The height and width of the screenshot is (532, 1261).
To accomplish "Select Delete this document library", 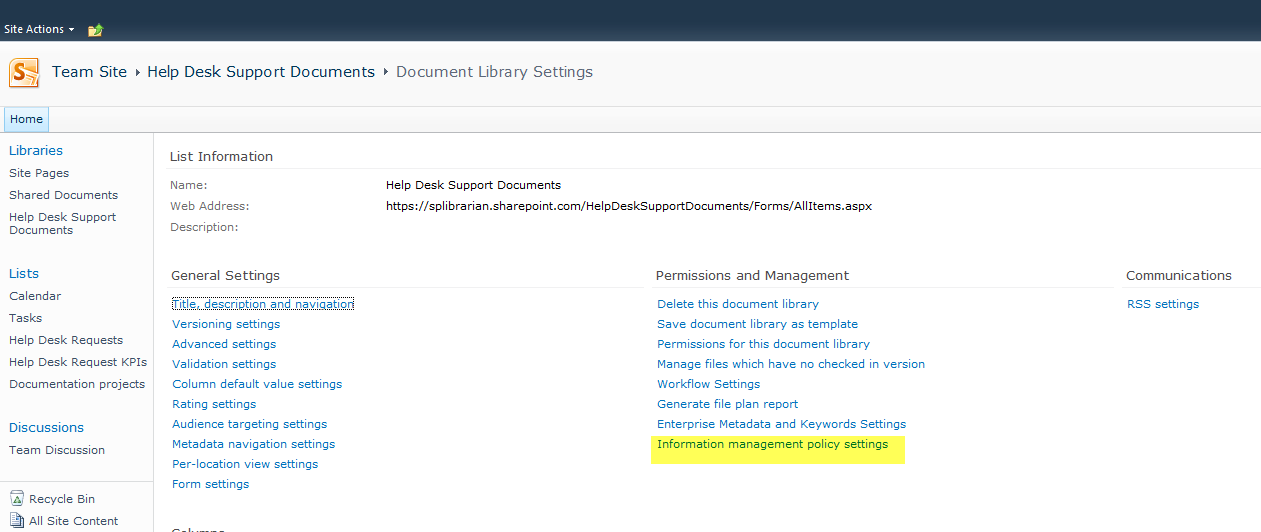I will tap(737, 304).
